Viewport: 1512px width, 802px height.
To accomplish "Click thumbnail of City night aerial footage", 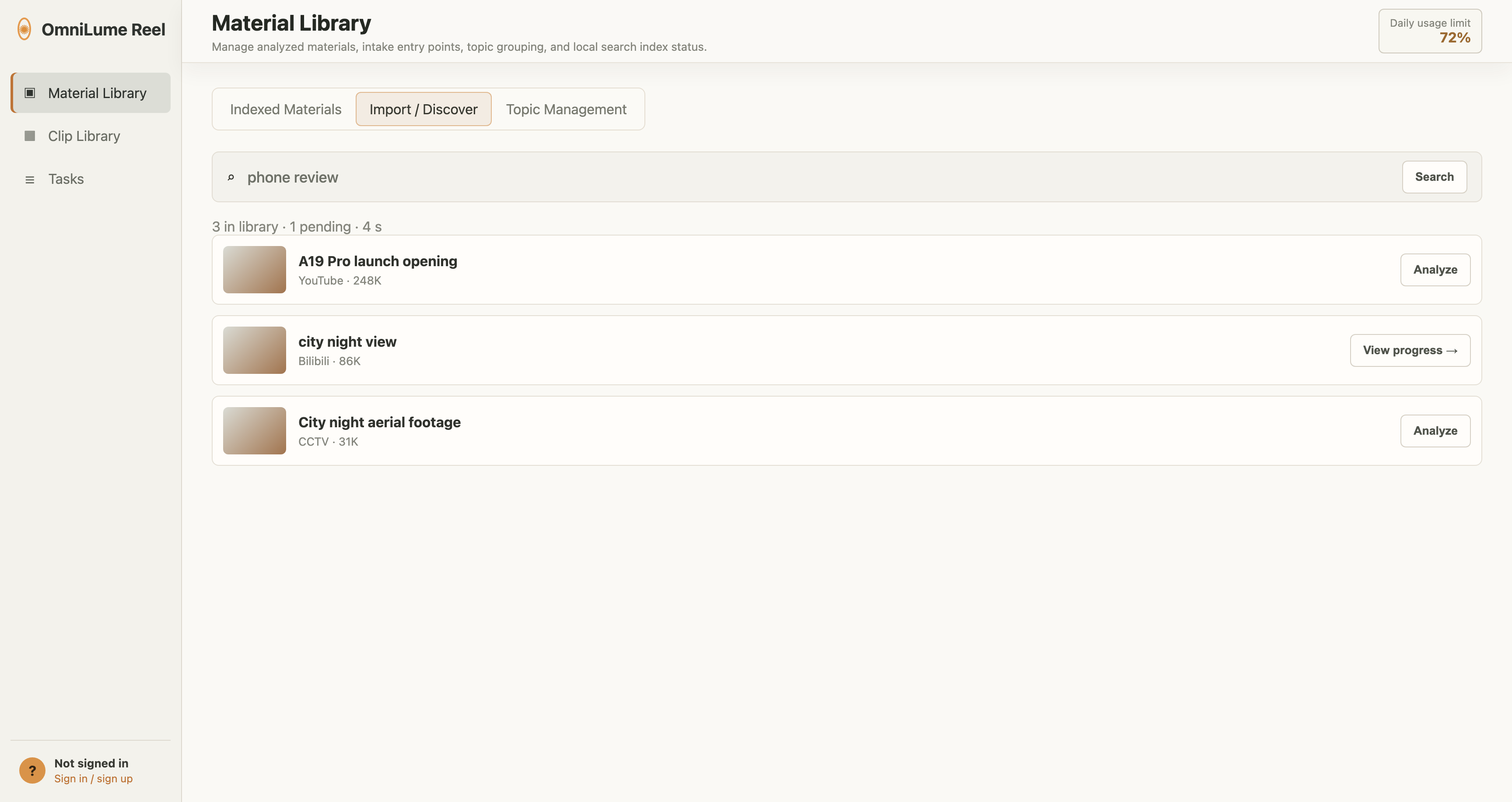I will click(254, 431).
